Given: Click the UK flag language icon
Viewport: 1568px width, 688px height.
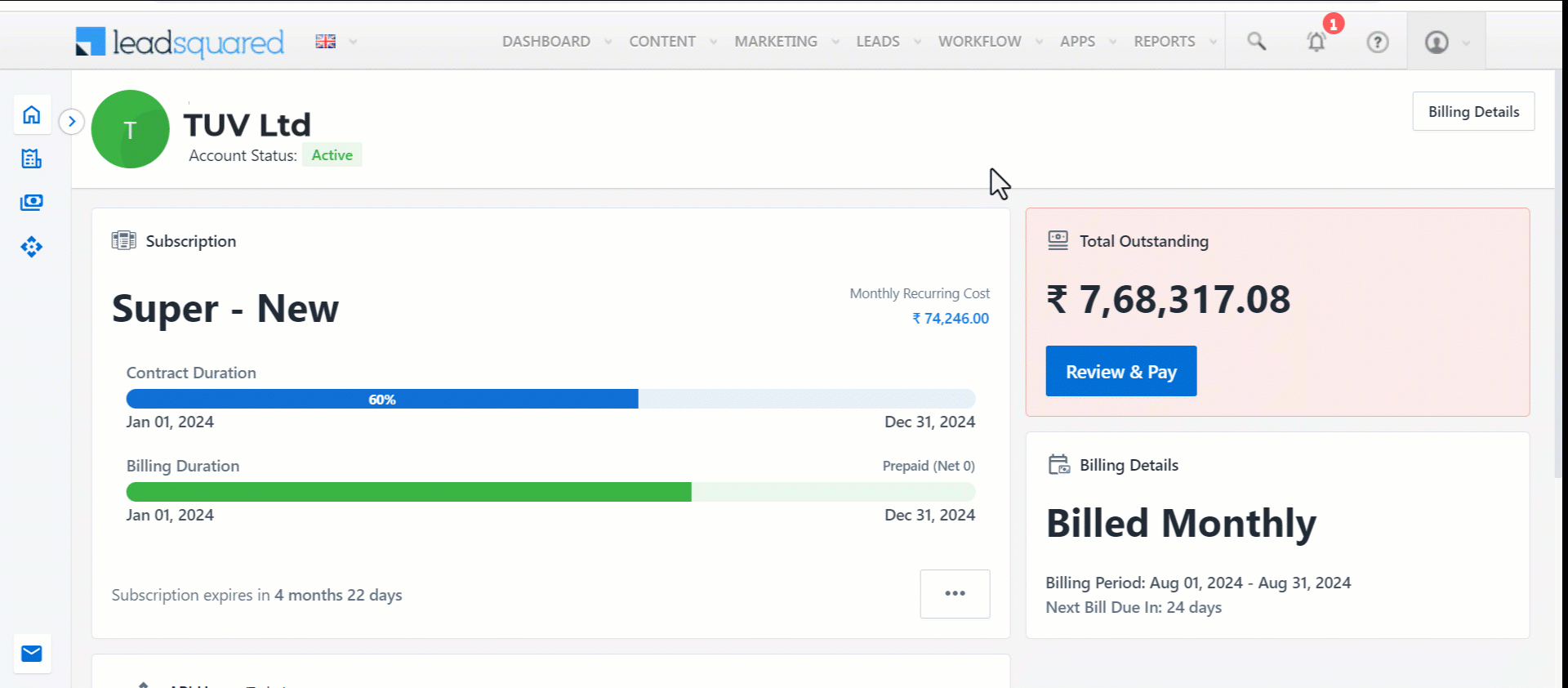Looking at the screenshot, I should (326, 42).
